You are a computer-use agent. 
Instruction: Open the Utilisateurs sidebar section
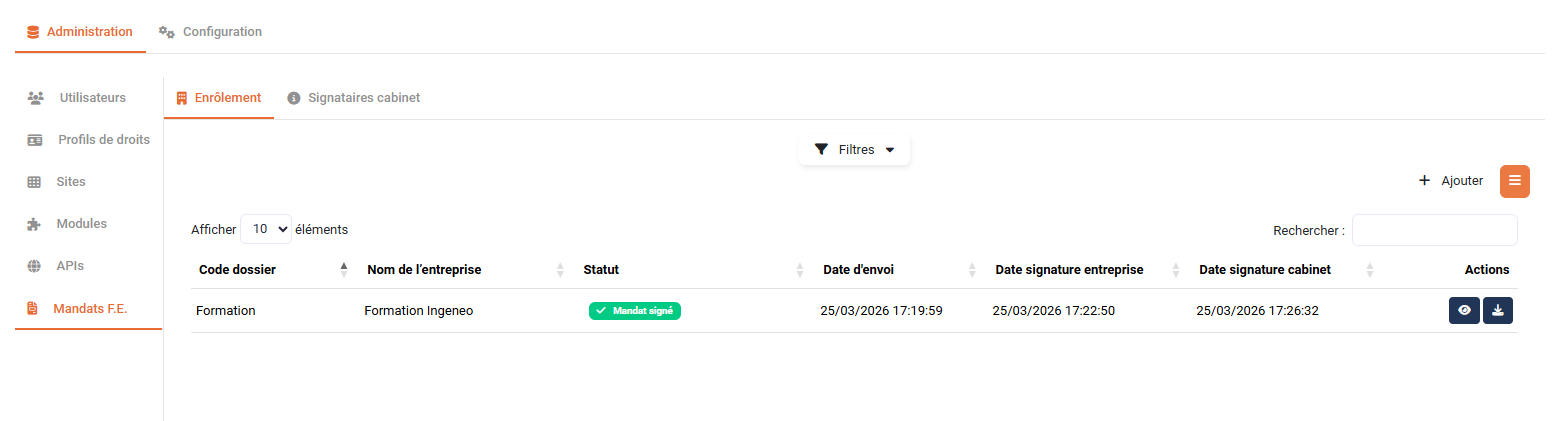(x=91, y=98)
